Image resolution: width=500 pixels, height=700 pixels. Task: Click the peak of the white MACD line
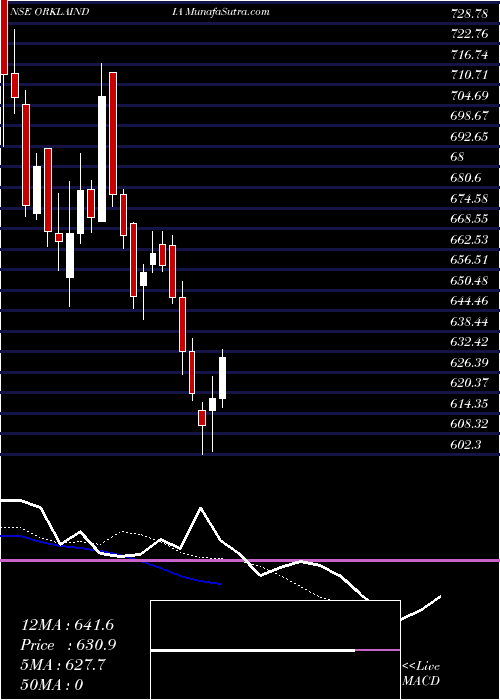[201, 508]
